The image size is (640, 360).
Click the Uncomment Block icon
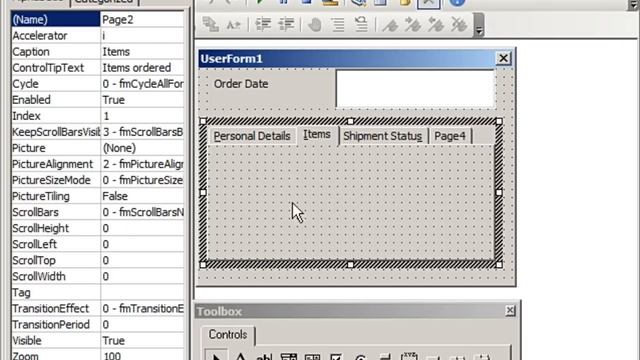coord(361,24)
